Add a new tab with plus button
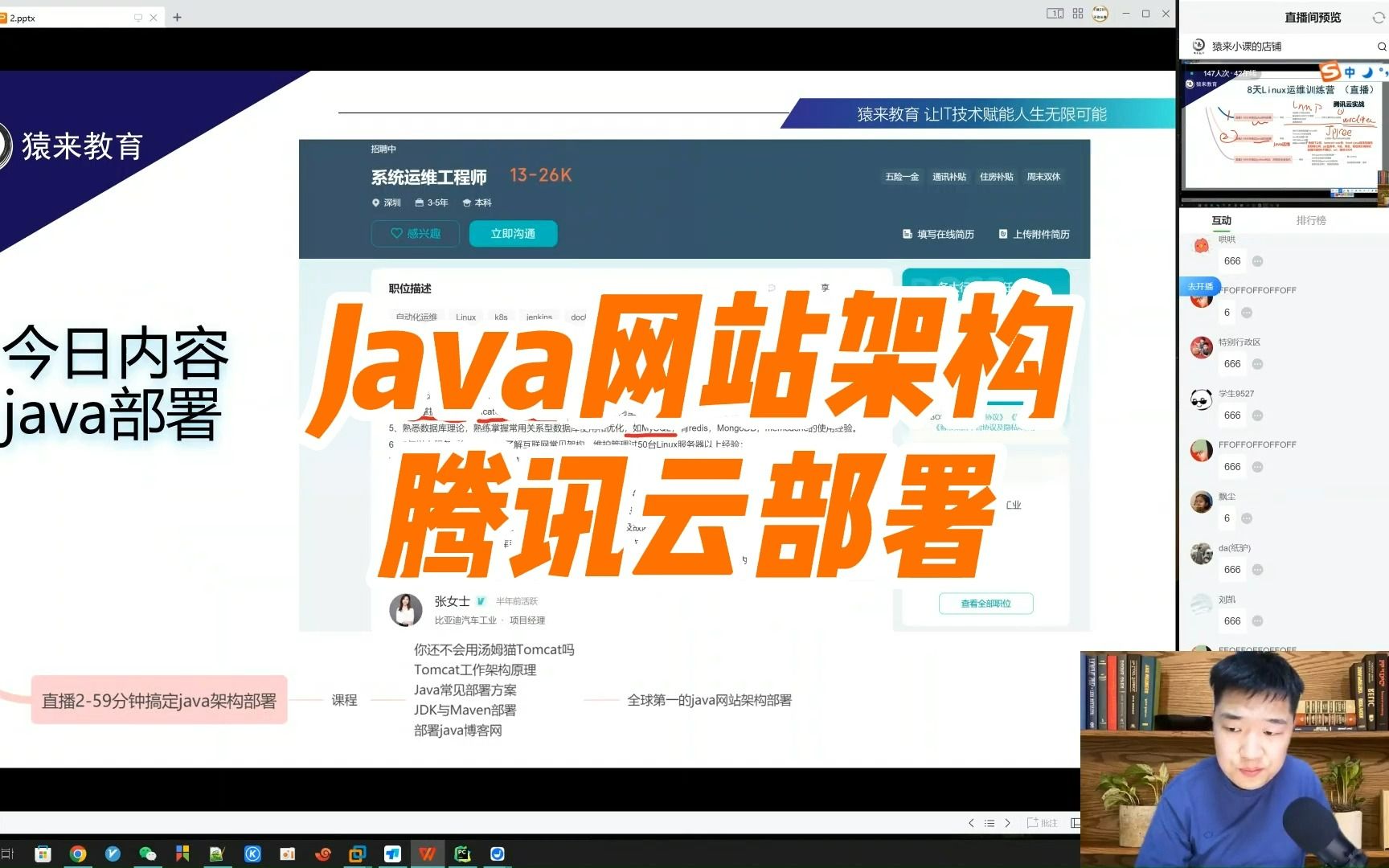The height and width of the screenshot is (868, 1389). pos(177,17)
